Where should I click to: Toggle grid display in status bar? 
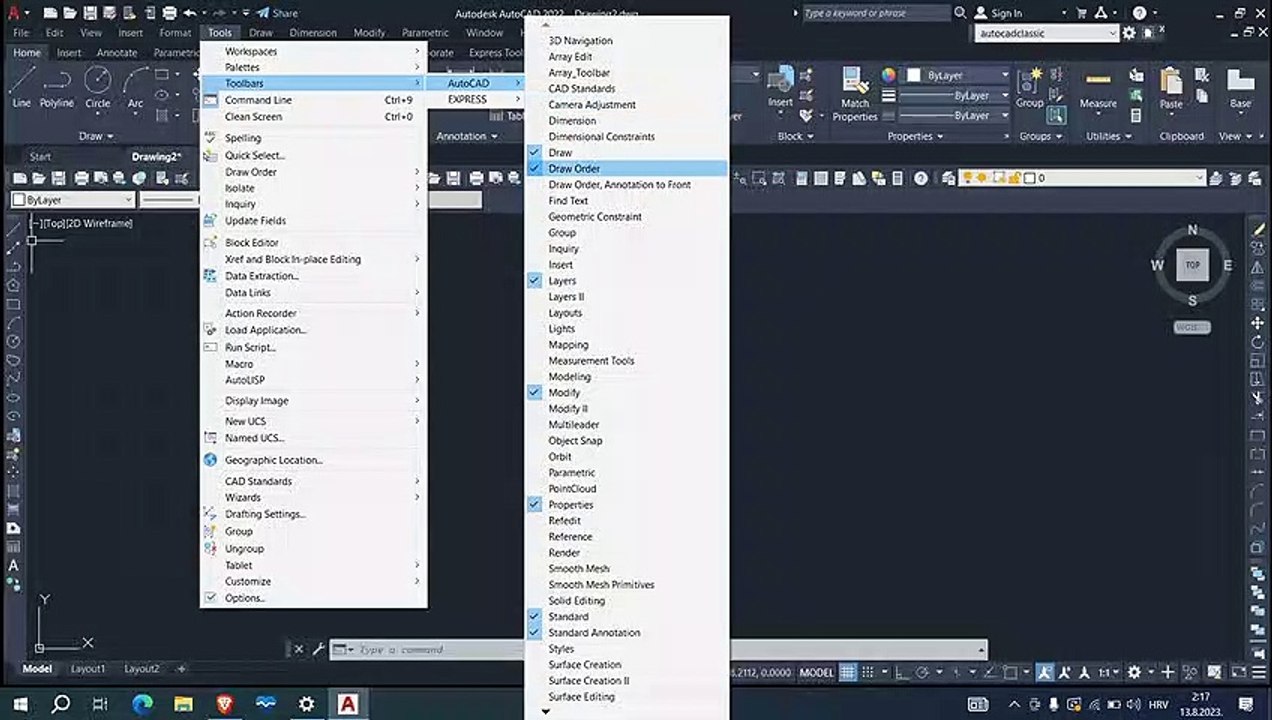tap(848, 672)
